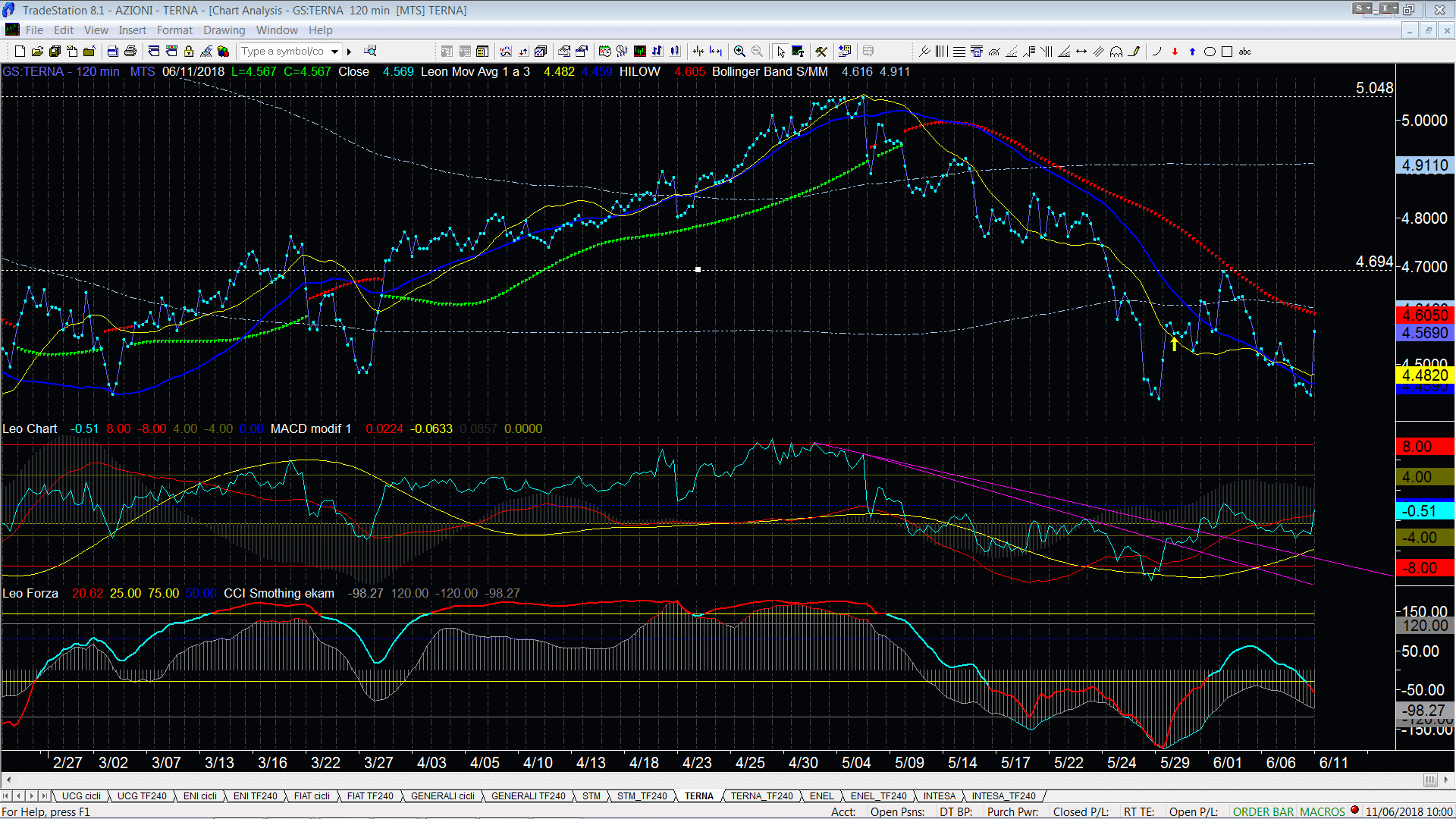Switch to STM tab
This screenshot has width=1456, height=819.
pyautogui.click(x=591, y=796)
